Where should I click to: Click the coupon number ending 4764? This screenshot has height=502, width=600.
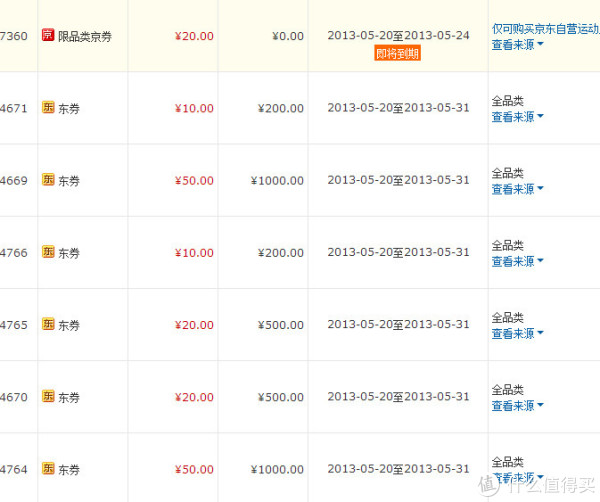[14, 469]
